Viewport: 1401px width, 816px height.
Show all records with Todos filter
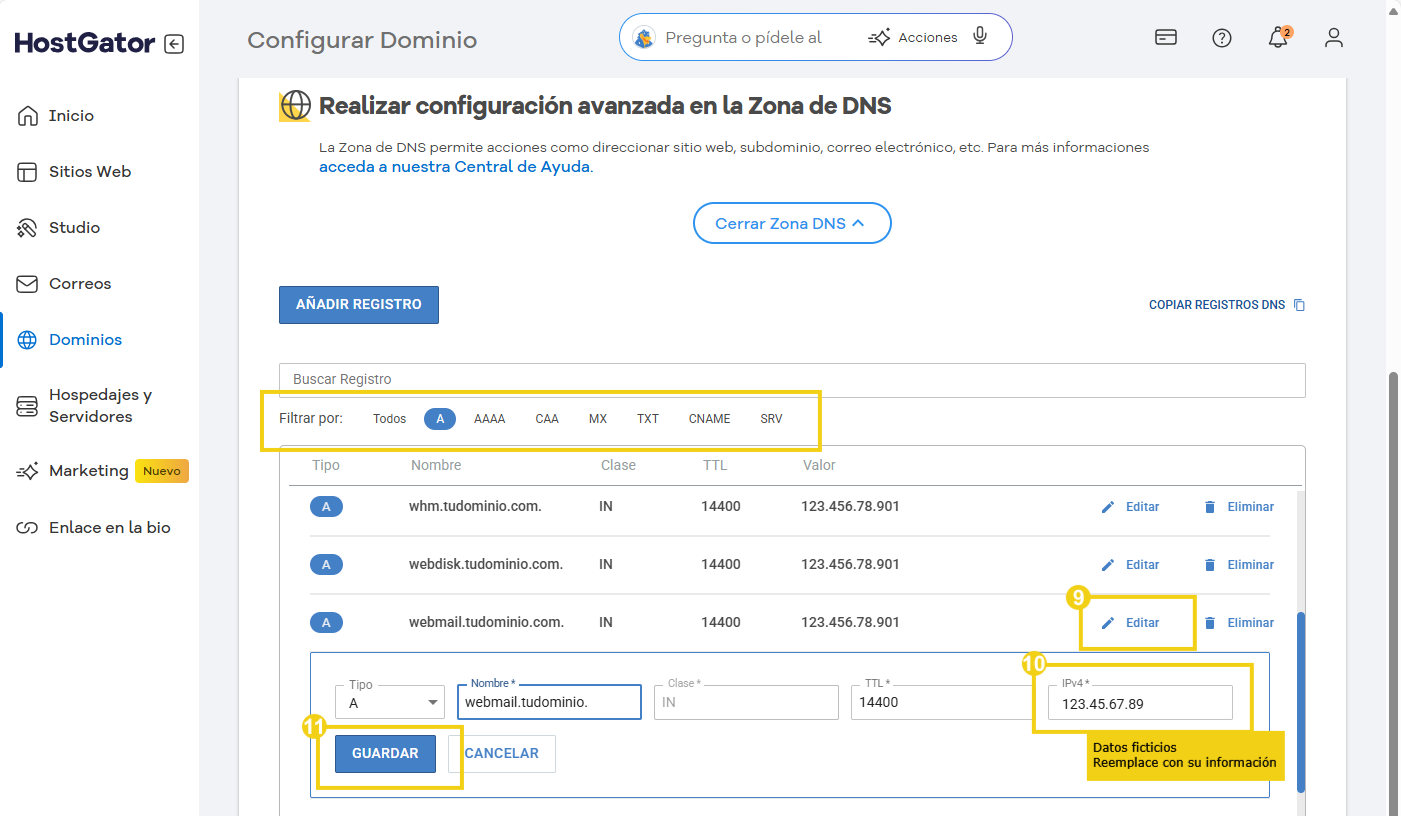point(389,419)
